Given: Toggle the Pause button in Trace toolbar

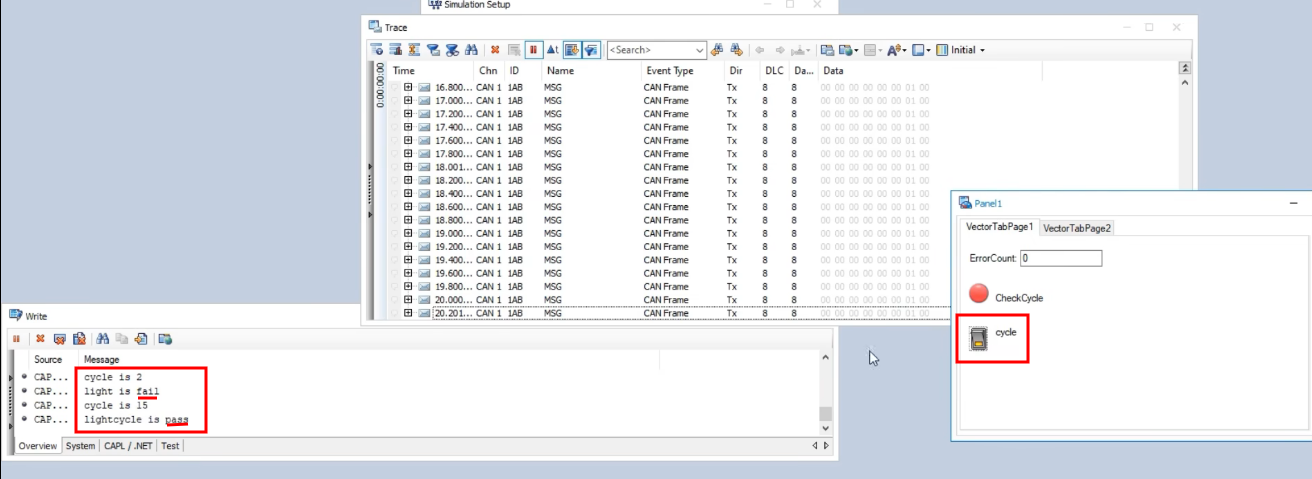Looking at the screenshot, I should (534, 49).
